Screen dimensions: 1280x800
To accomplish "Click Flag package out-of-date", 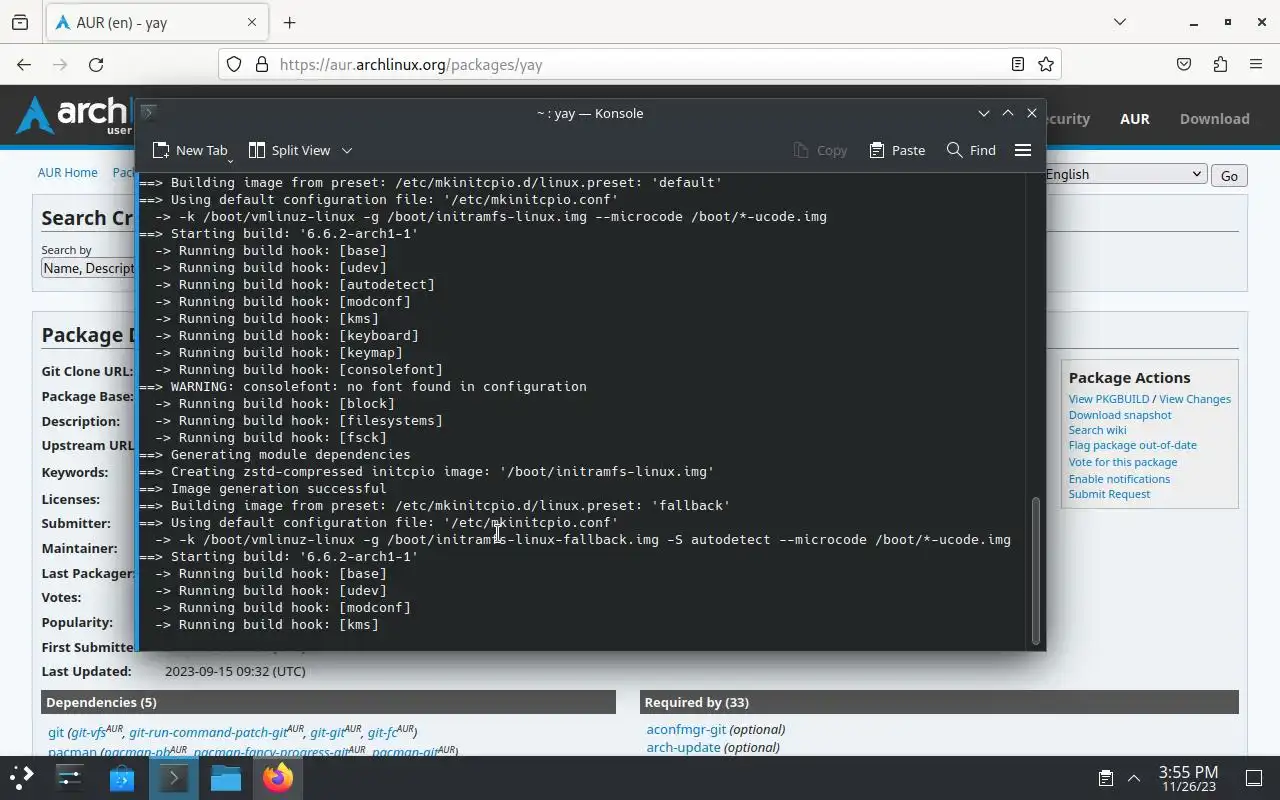I will tap(1132, 445).
